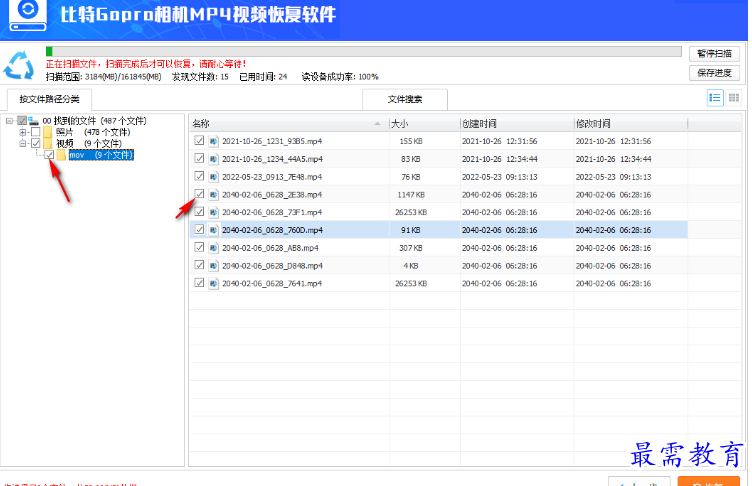Screen dimensions: 752x486
Task: Uncheck the 视频 folder checkbox
Action: pyautogui.click(x=35, y=143)
